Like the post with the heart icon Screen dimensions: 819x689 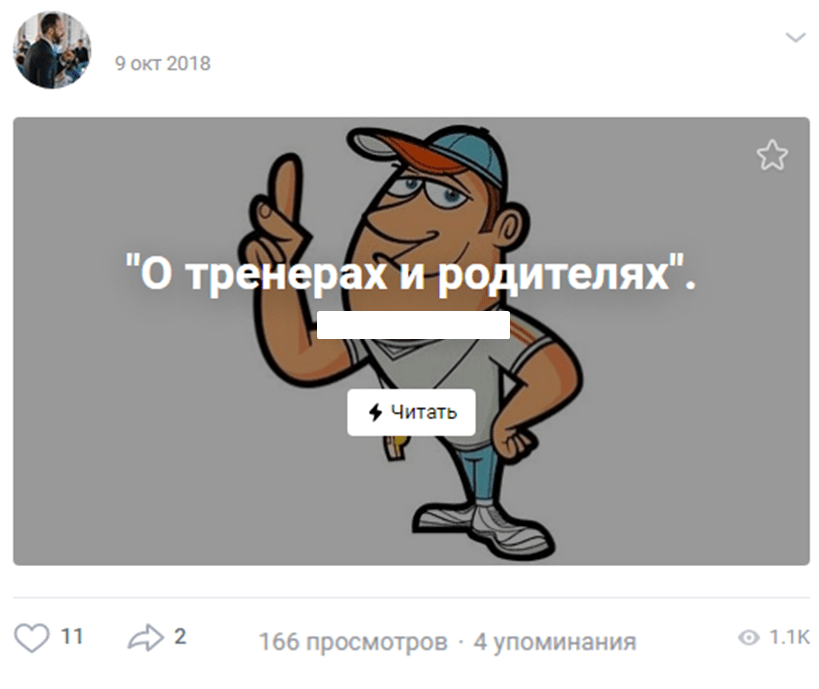pos(32,637)
